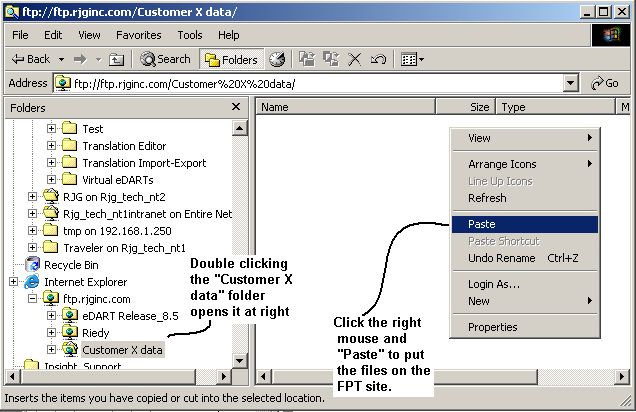
Task: Collapse the ftp.rjginc.com tree node
Action: (x=32, y=298)
